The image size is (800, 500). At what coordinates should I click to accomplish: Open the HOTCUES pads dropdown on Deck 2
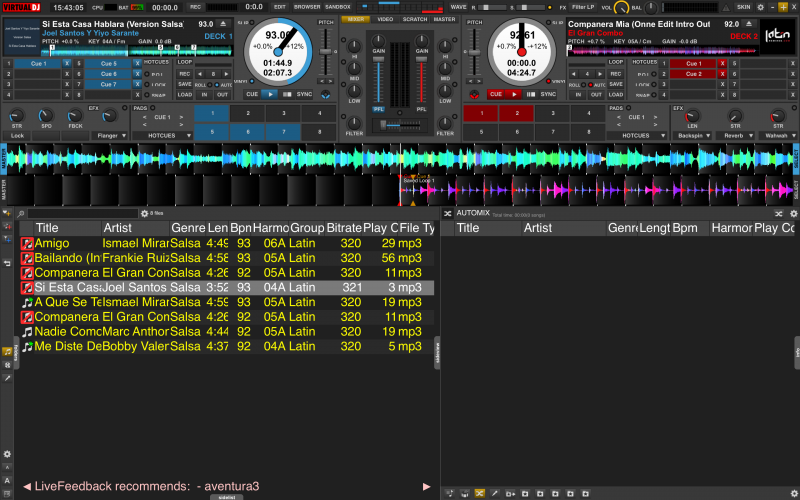tap(636, 136)
